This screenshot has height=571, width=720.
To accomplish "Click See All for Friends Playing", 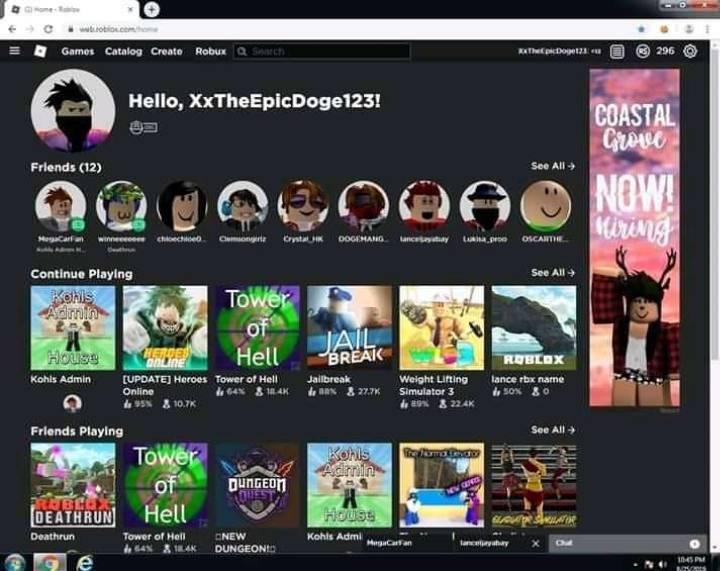I will coord(553,430).
